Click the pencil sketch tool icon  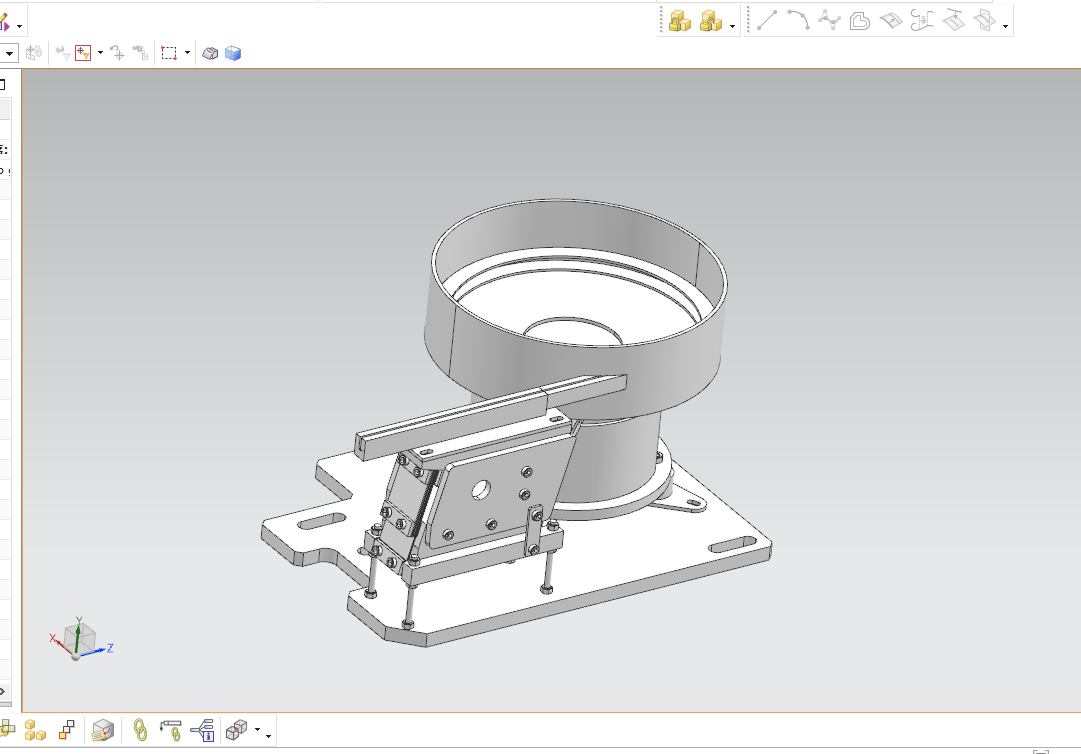(3, 23)
